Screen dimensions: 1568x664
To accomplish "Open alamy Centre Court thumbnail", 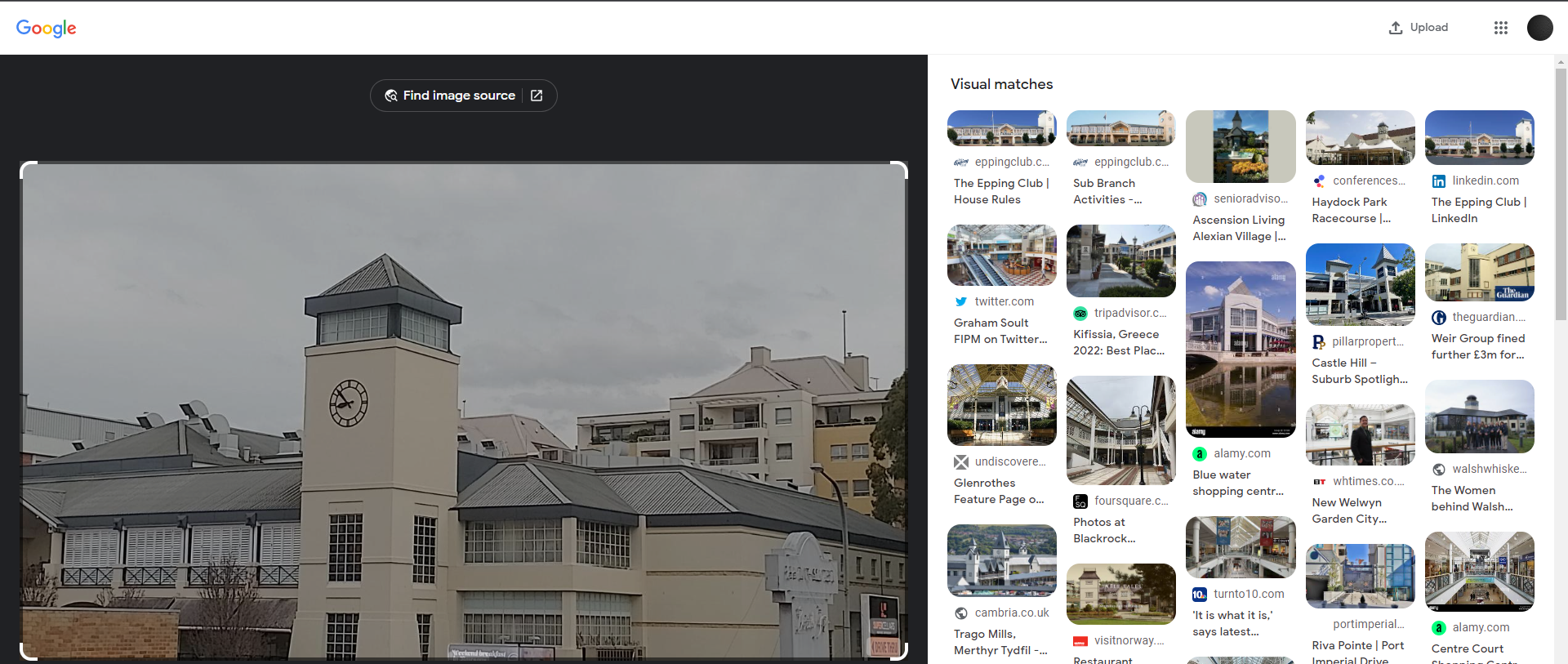I will tap(1480, 572).
